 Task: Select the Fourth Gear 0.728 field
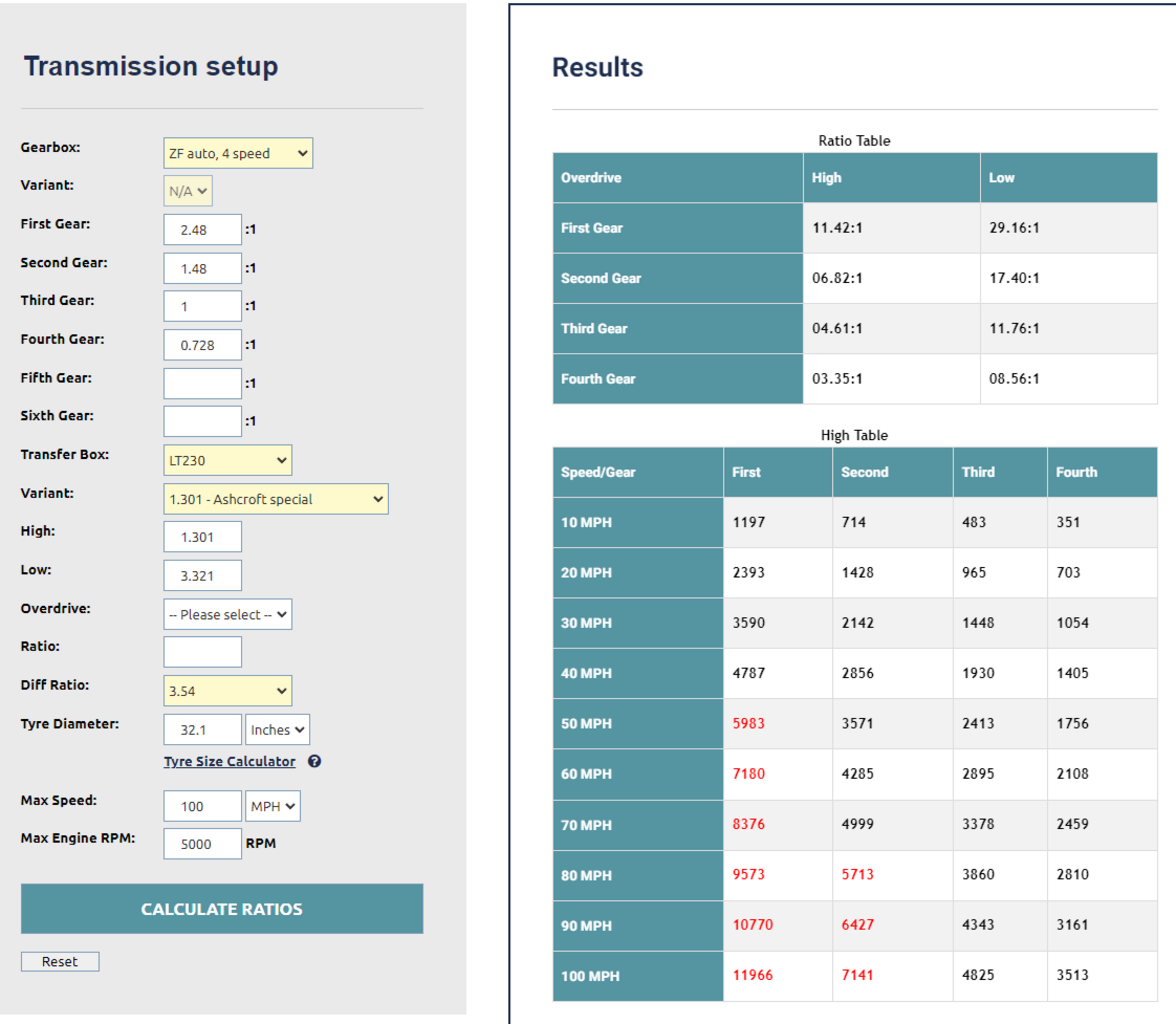click(202, 345)
